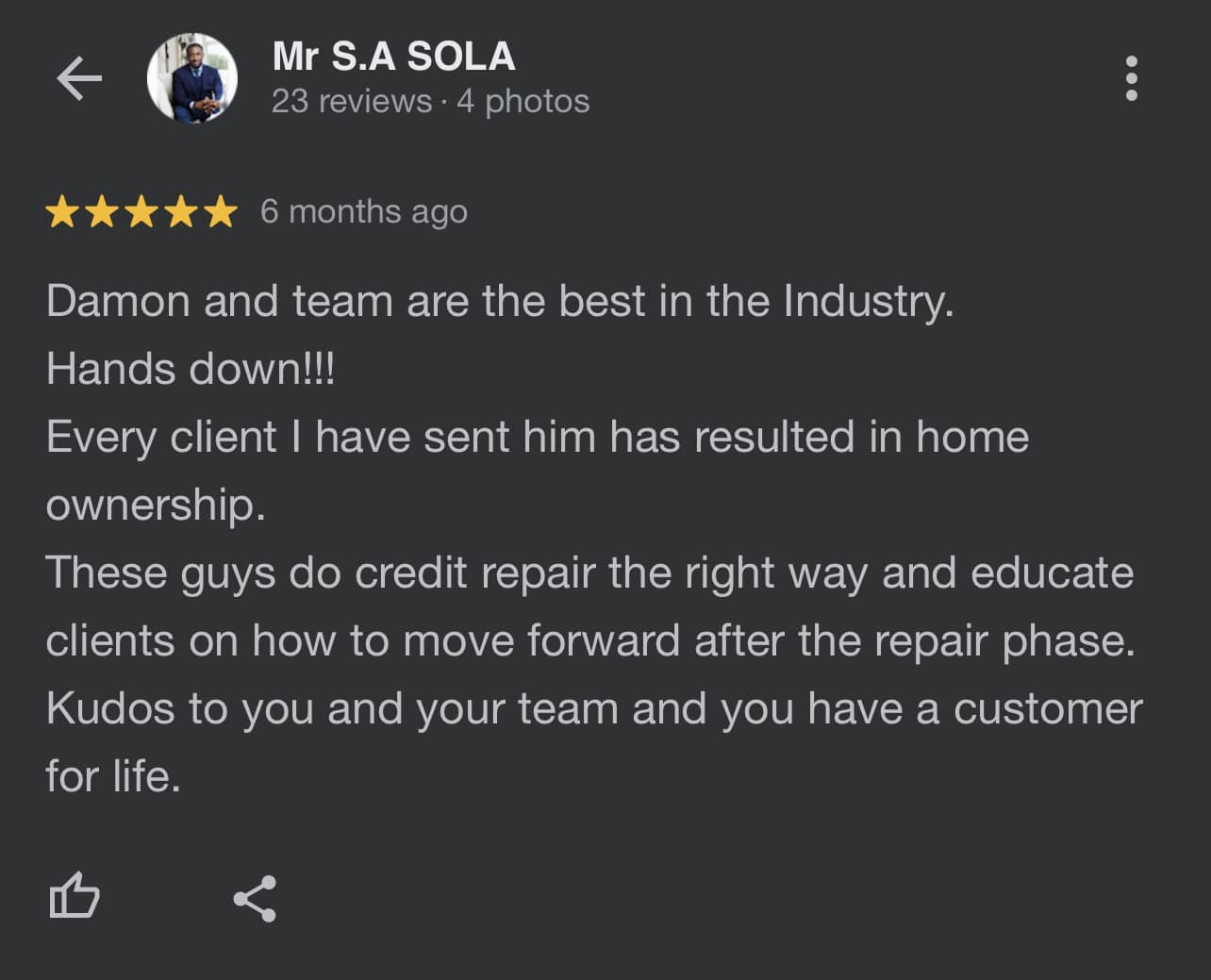Click the fifth yellow rating star

click(221, 212)
